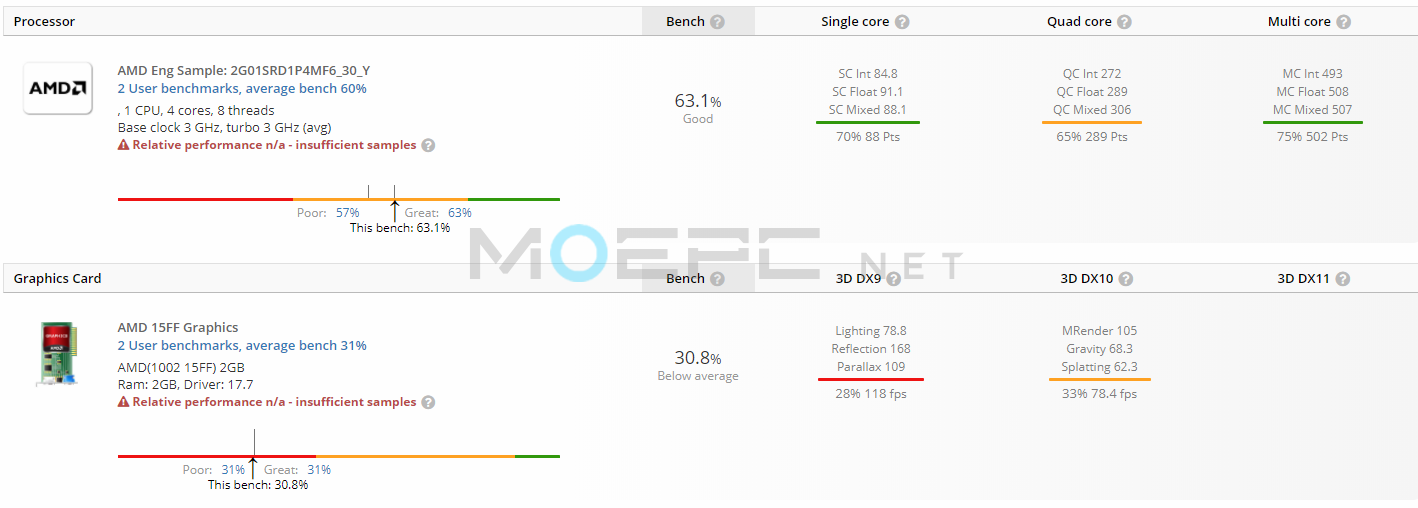The image size is (1418, 508).
Task: Click help icon next to 3D DX10
Action: click(x=1126, y=279)
